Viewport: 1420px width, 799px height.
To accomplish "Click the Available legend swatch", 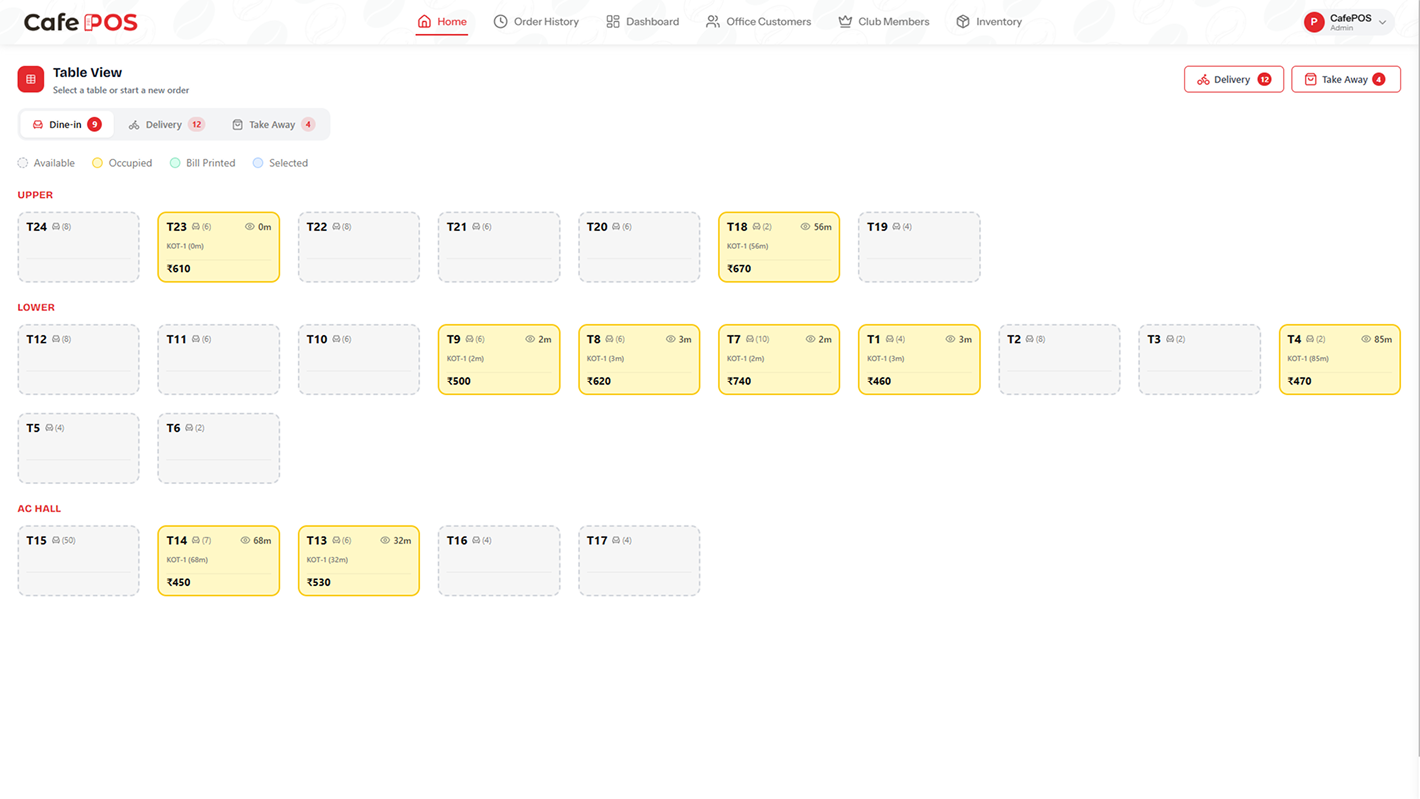I will (23, 163).
